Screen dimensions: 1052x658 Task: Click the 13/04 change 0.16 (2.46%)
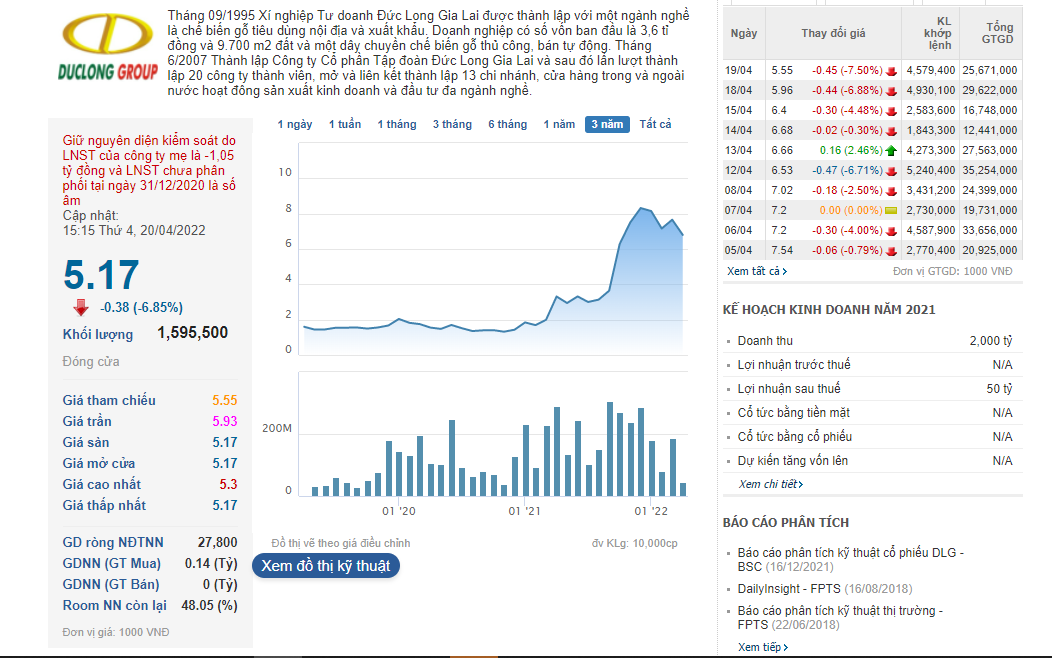click(851, 150)
